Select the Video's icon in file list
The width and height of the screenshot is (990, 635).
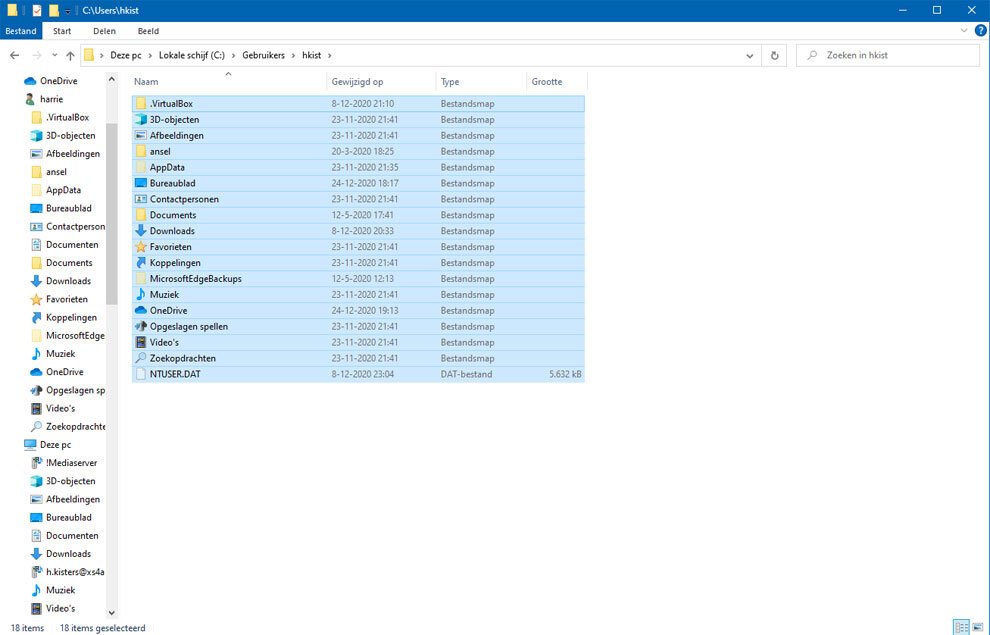click(x=141, y=342)
